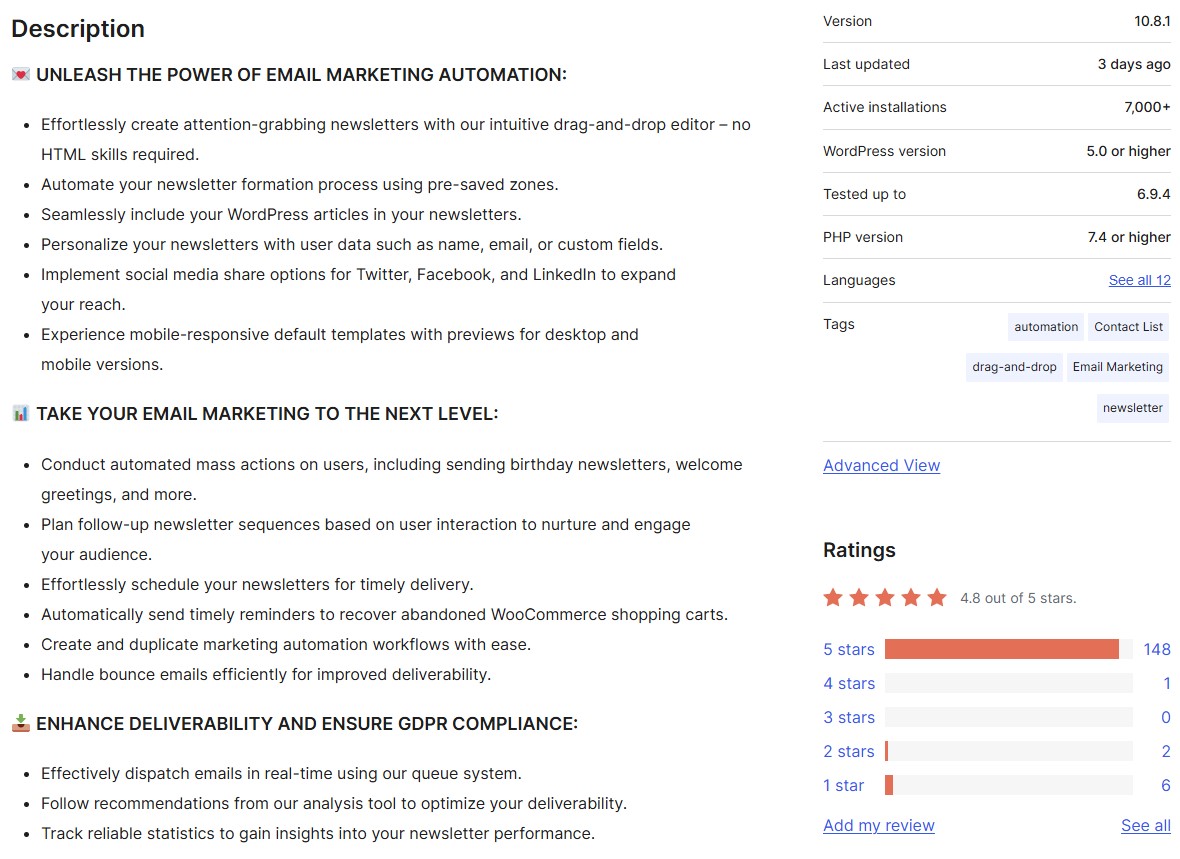This screenshot has height=859, width=1180.
Task: Click the love letter emoji before the automation heading
Action: point(20,73)
